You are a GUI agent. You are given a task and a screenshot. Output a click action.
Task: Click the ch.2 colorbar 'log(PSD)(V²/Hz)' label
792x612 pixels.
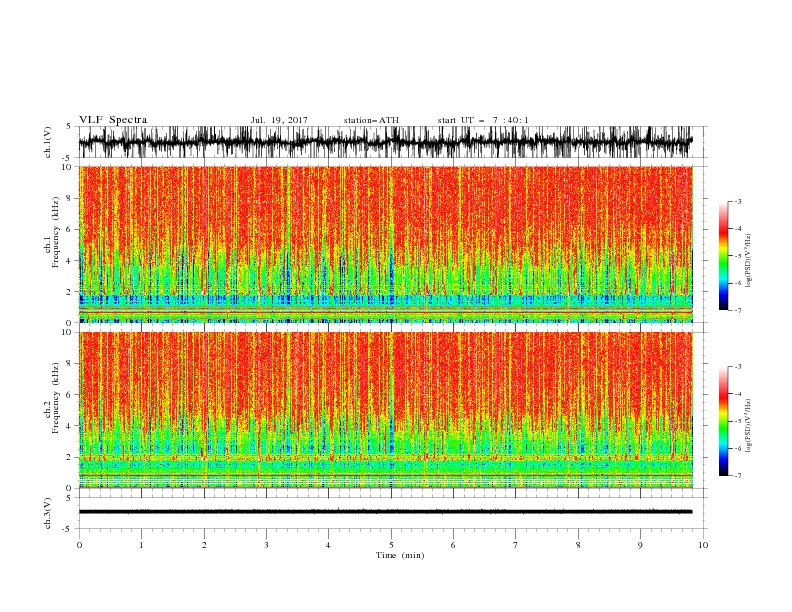(x=748, y=426)
